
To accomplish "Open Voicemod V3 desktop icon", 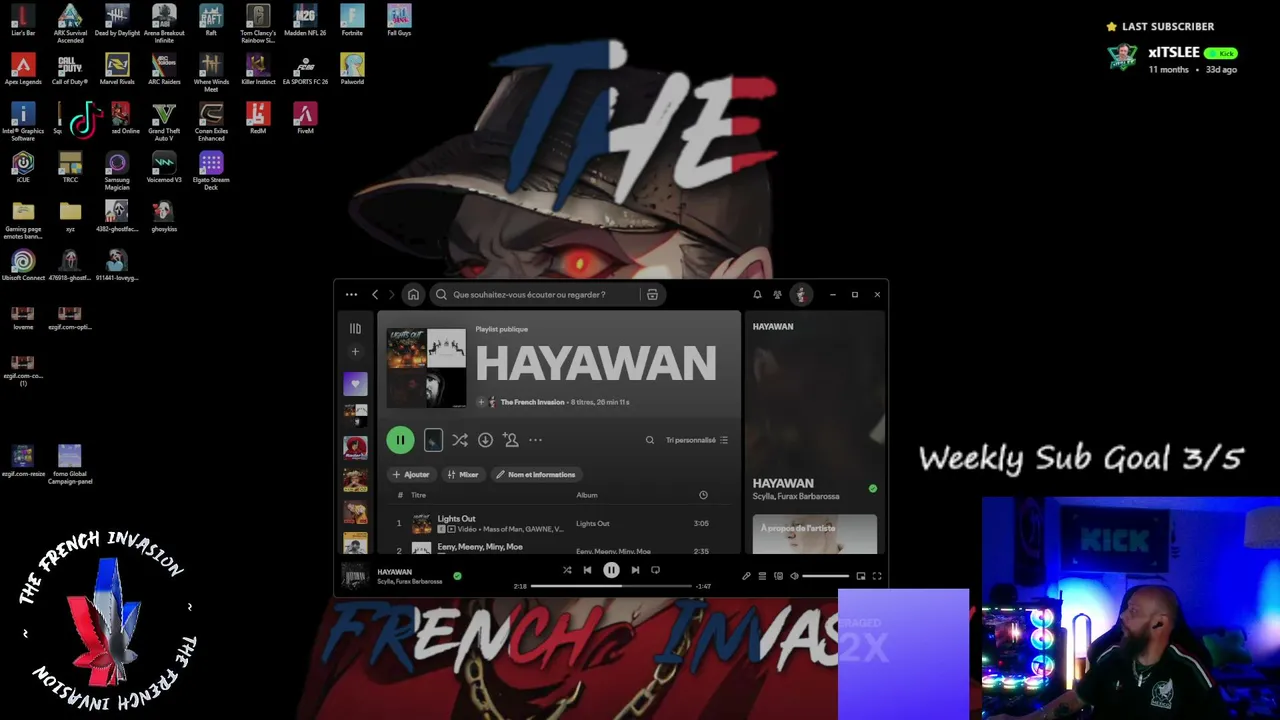I will pos(164,167).
